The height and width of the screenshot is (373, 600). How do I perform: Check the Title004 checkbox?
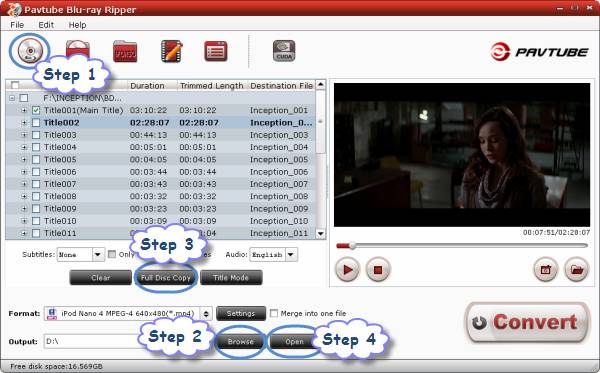pyautogui.click(x=36, y=147)
